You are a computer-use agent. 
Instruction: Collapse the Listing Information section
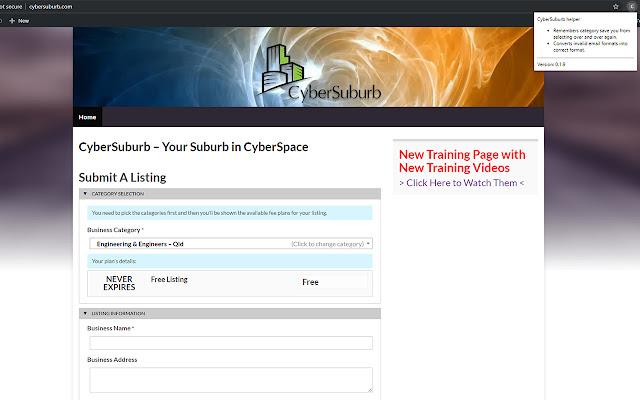pyautogui.click(x=230, y=313)
